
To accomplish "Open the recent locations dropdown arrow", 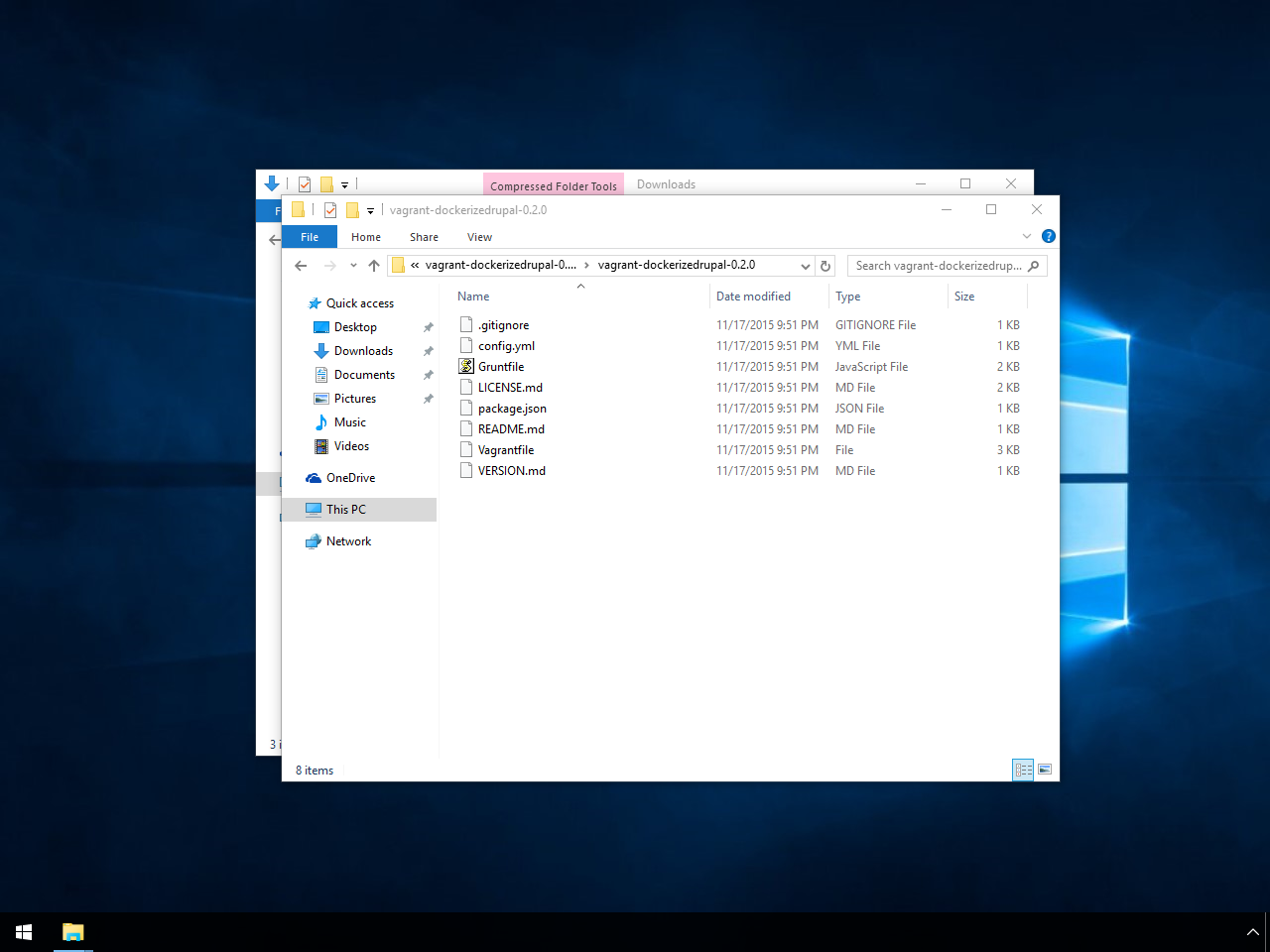I will click(353, 266).
